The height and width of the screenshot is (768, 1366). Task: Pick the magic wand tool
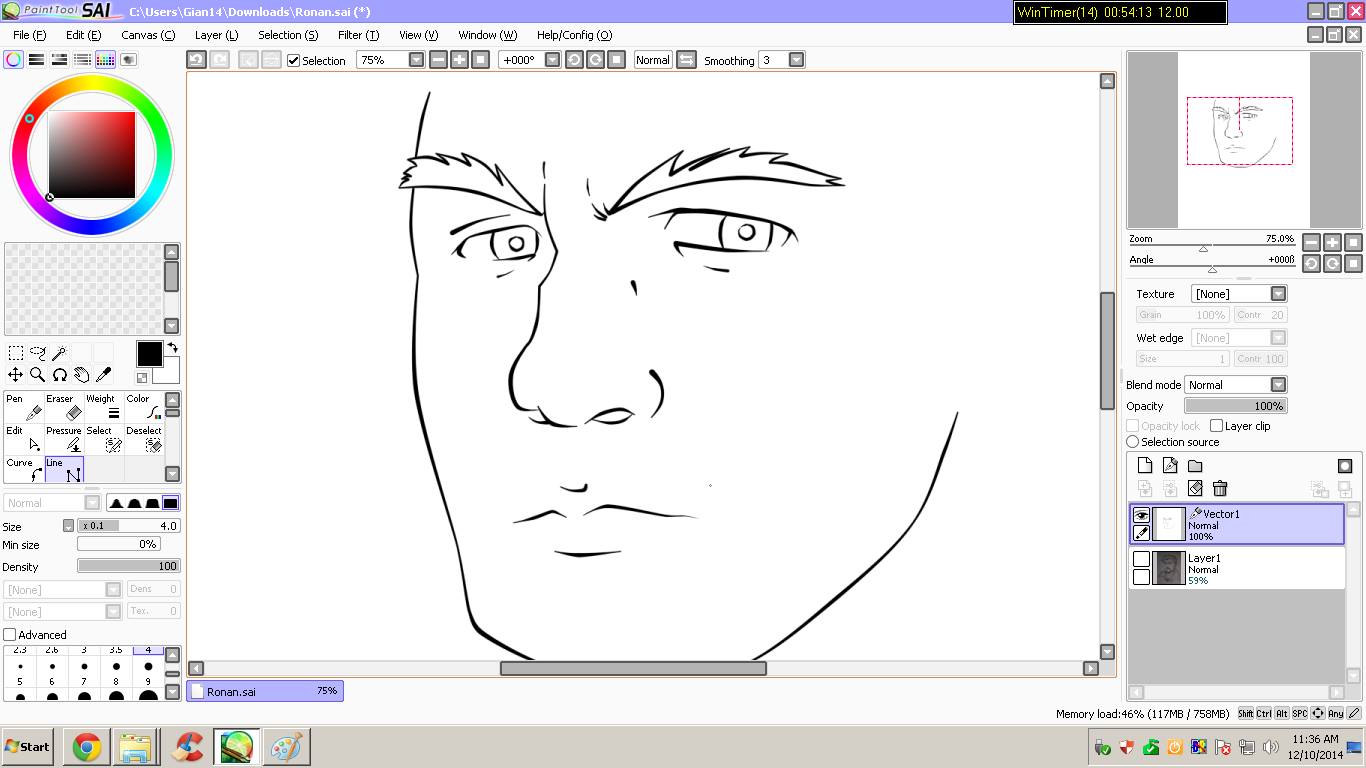(60, 353)
